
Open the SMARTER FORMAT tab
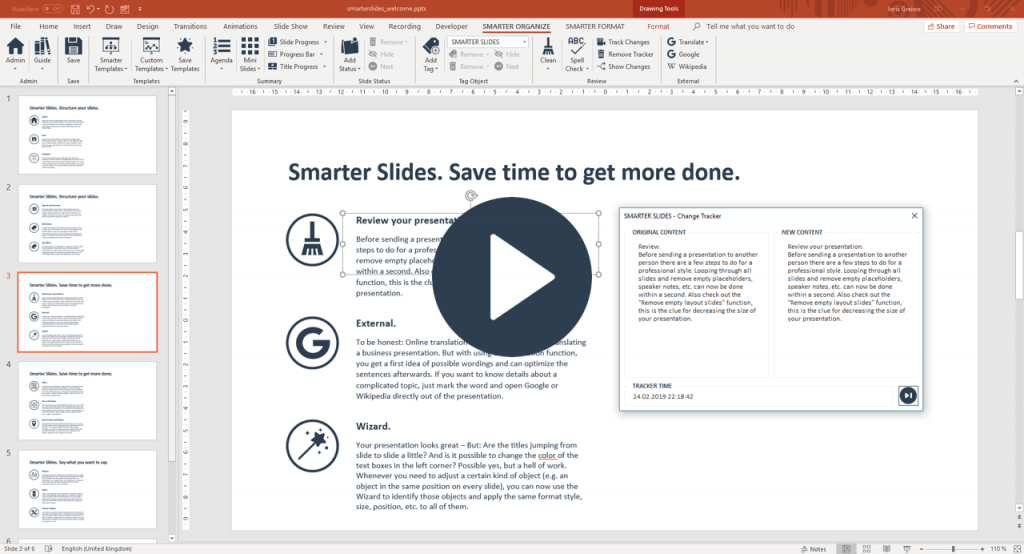(x=595, y=26)
